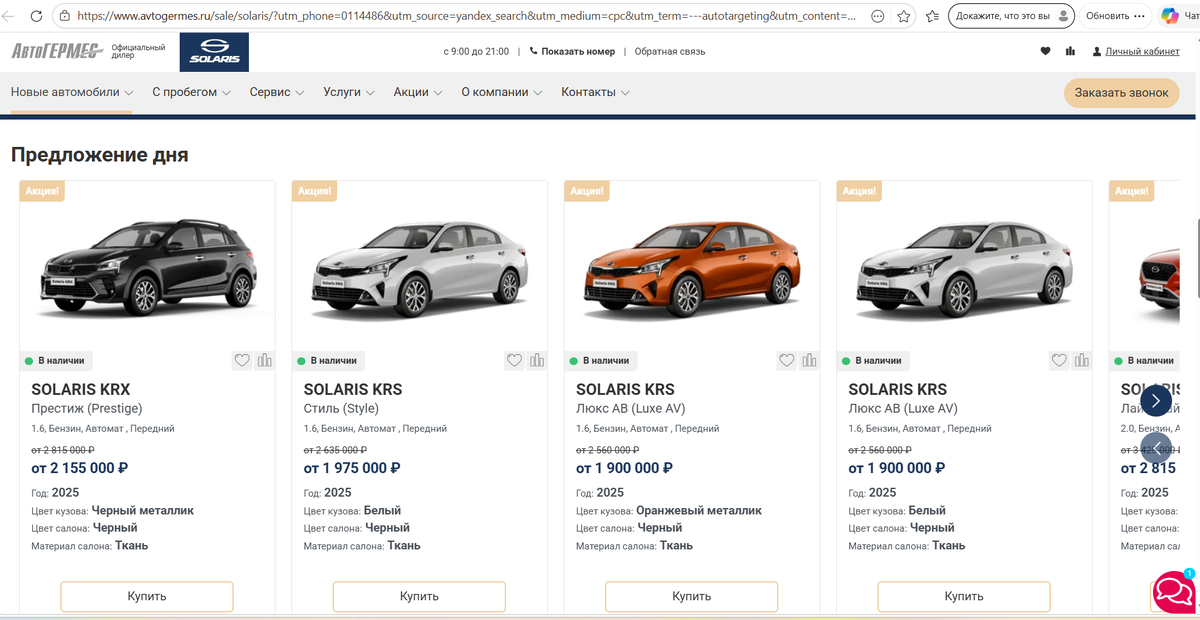Click the АвтоГЕРМЕС logo

(58, 51)
